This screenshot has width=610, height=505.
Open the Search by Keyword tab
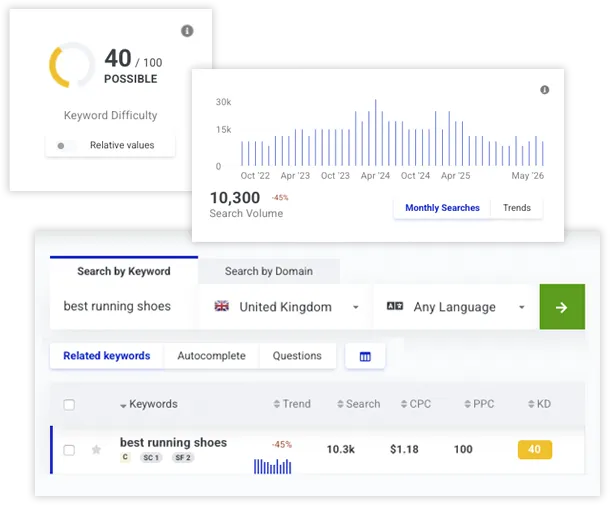124,271
